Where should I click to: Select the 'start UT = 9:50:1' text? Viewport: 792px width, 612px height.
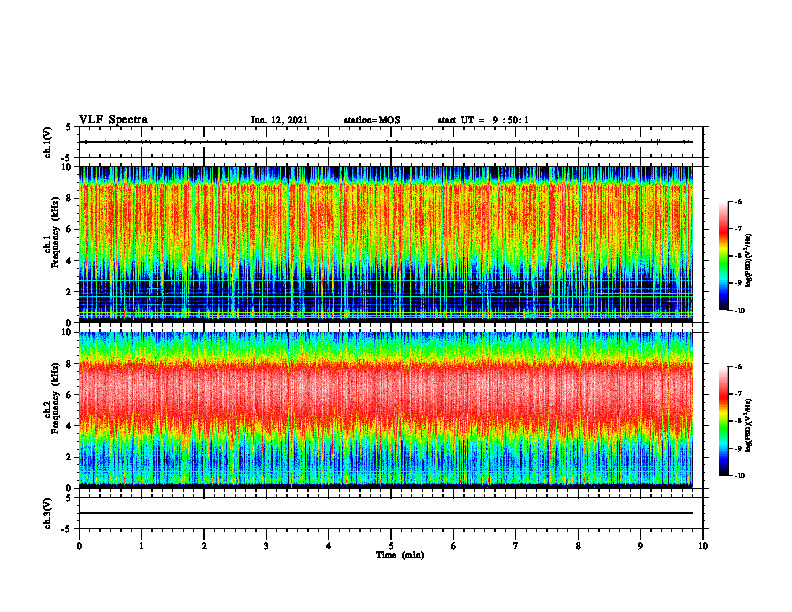coord(483,120)
